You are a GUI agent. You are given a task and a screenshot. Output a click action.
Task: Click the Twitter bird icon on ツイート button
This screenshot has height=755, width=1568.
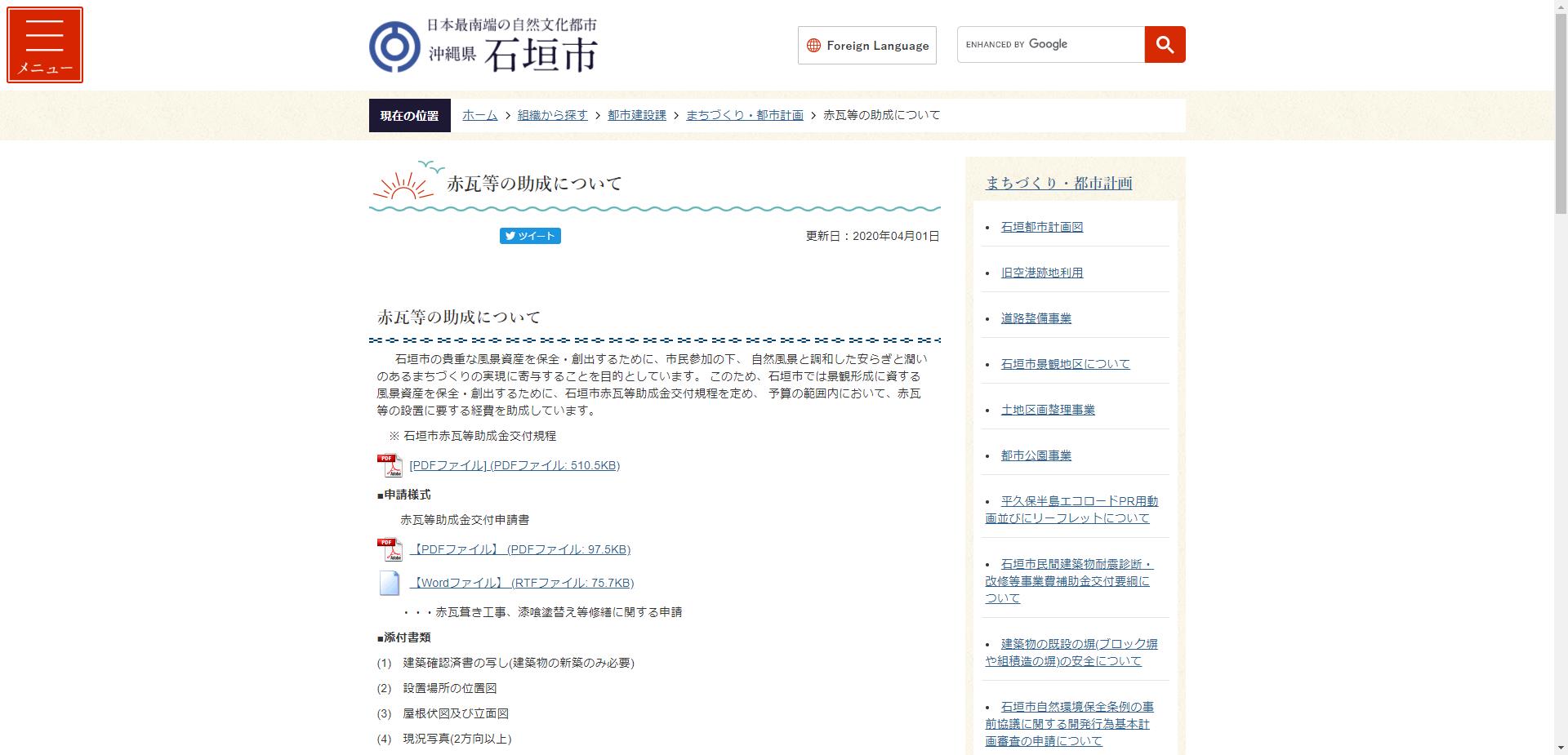(x=510, y=236)
